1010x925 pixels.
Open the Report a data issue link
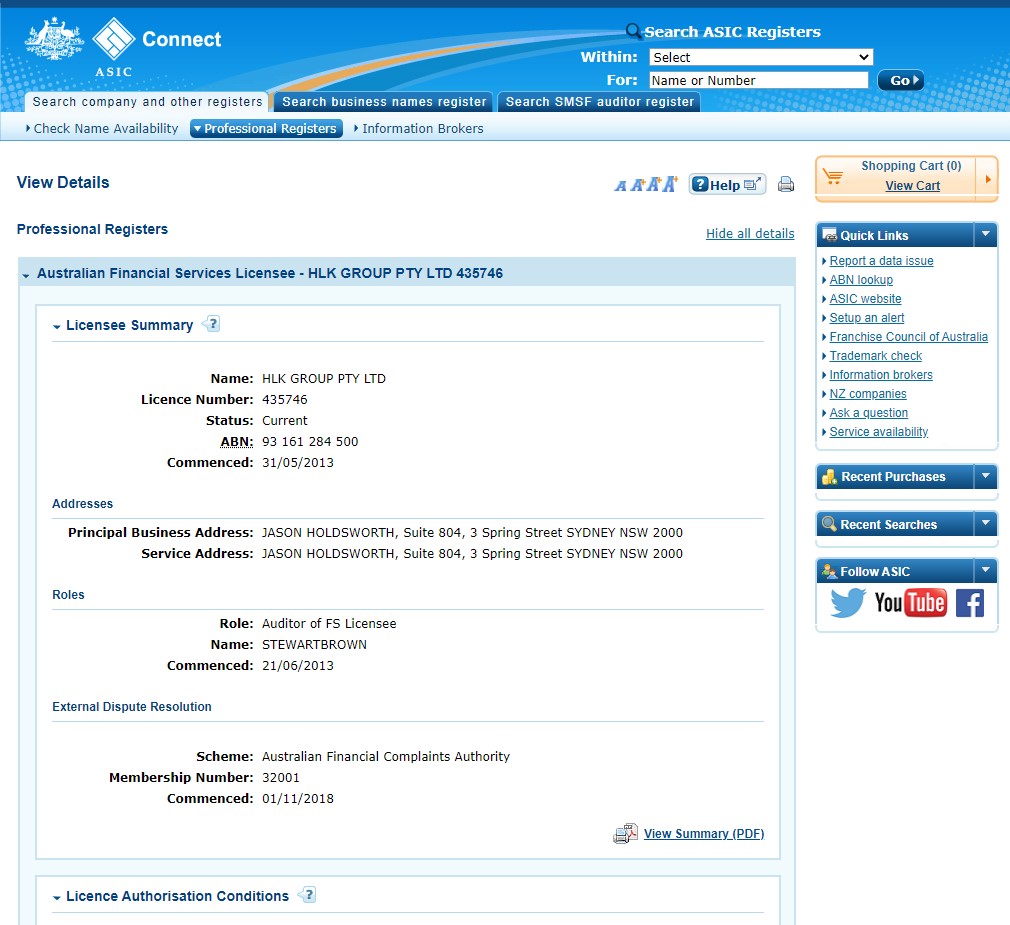tap(881, 260)
